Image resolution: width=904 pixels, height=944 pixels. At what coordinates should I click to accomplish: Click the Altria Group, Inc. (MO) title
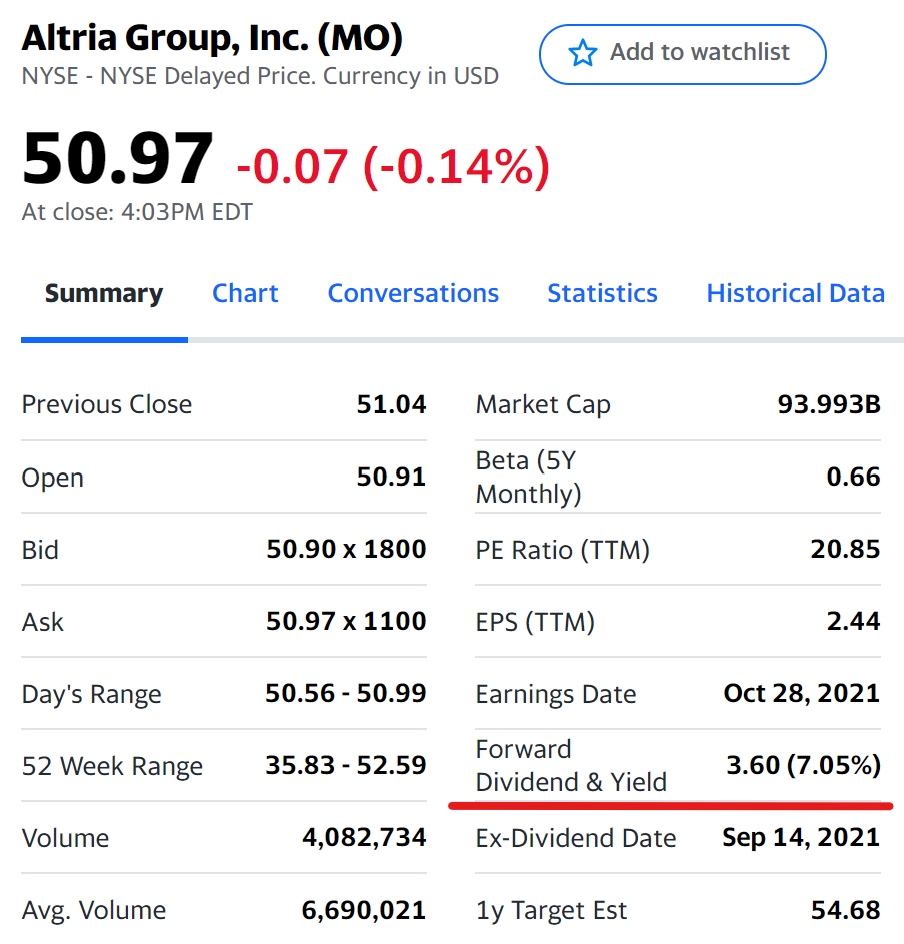(212, 38)
